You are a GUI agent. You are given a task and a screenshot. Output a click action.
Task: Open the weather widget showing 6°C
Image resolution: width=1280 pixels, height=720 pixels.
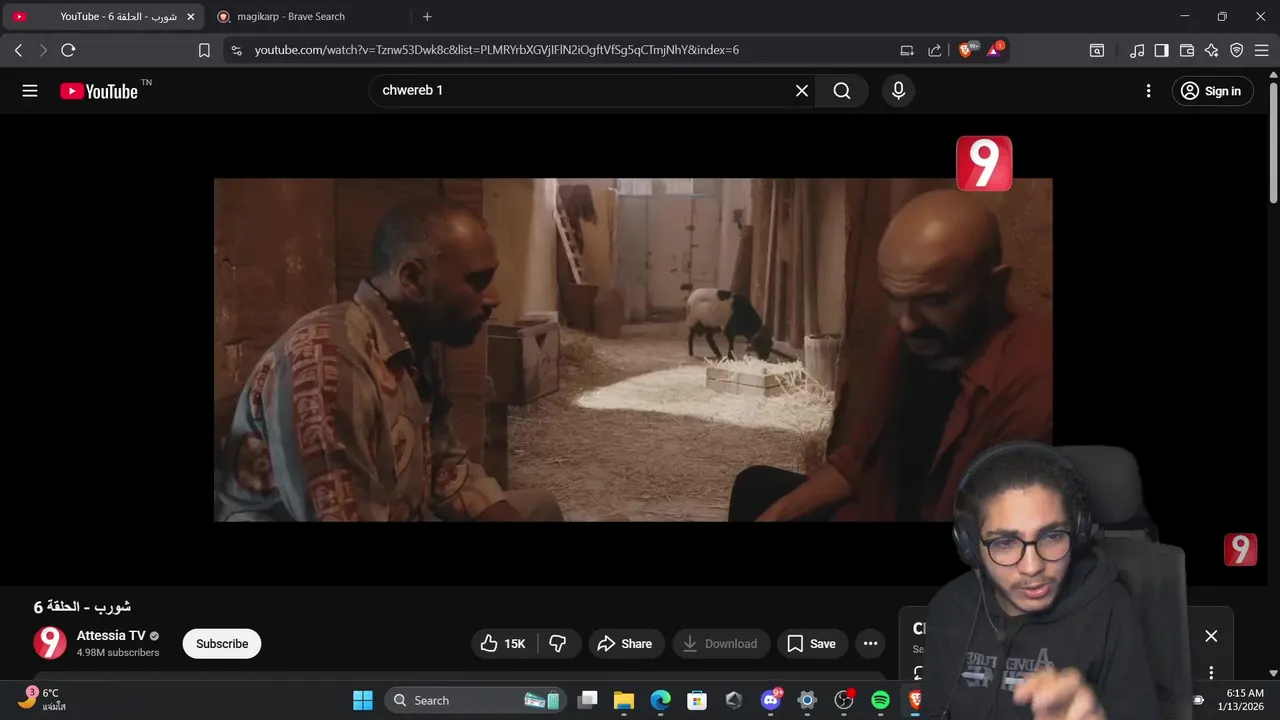[40, 699]
